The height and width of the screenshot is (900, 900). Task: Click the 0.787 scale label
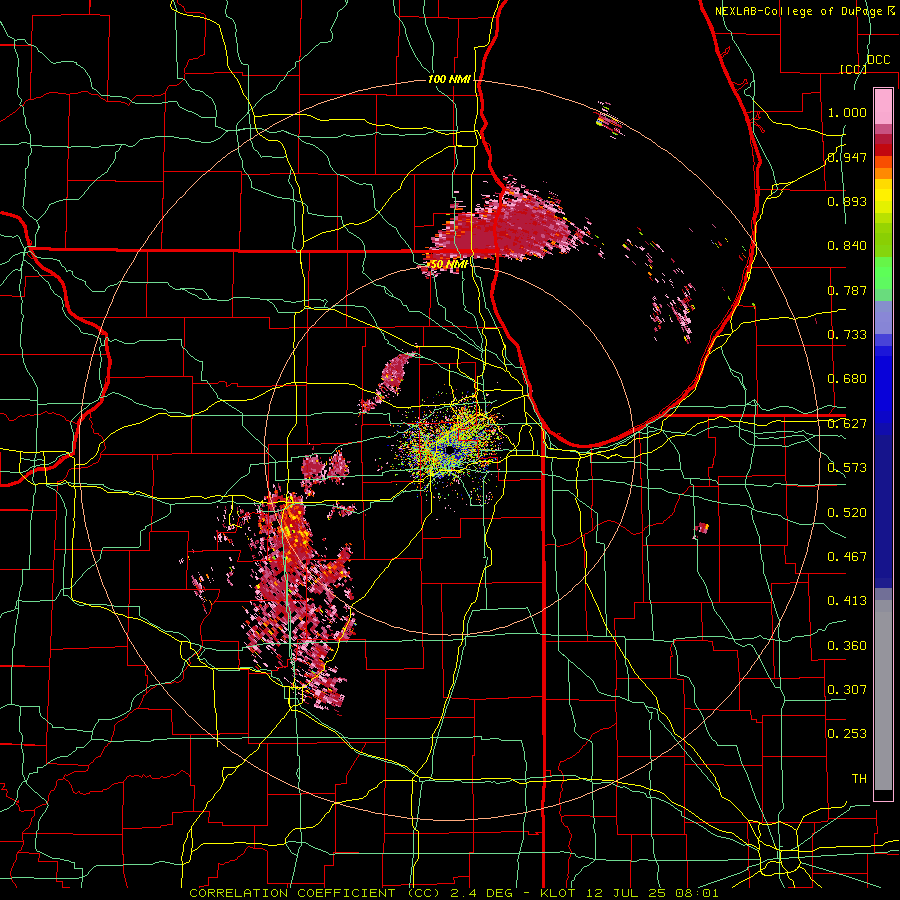click(847, 290)
